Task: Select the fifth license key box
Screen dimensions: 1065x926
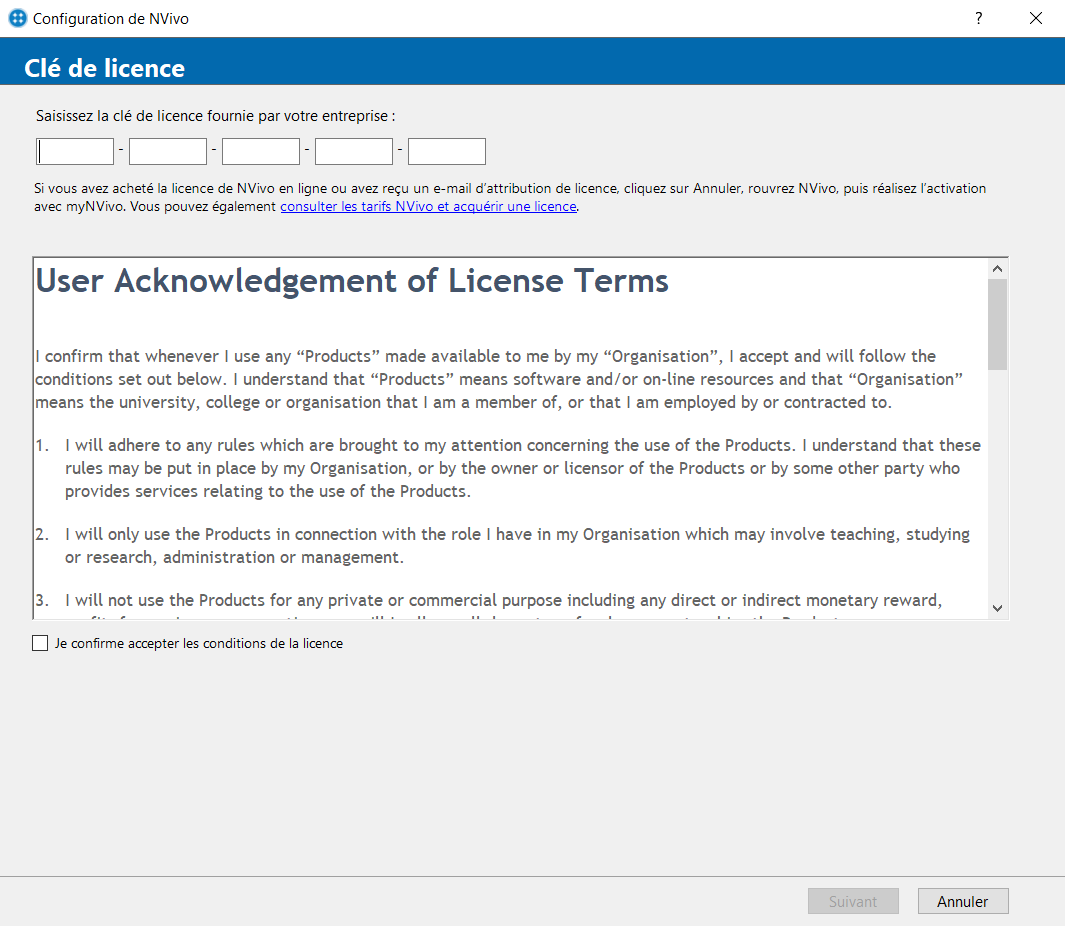Action: [x=447, y=151]
